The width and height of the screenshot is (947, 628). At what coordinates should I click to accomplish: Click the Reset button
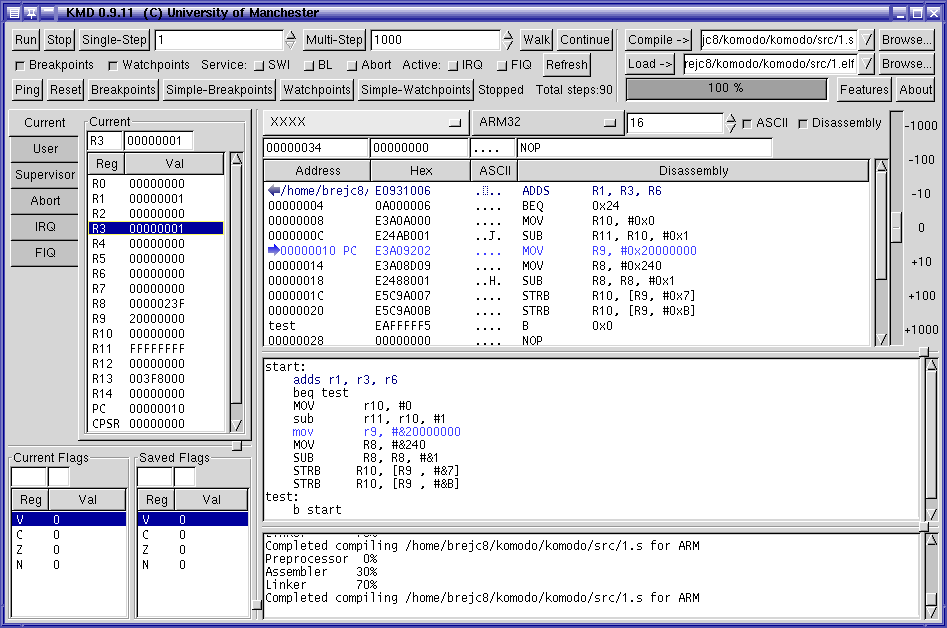[x=66, y=89]
